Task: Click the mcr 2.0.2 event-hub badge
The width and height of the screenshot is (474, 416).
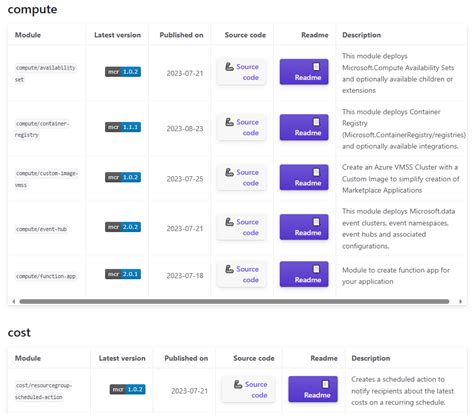Action: coord(123,227)
